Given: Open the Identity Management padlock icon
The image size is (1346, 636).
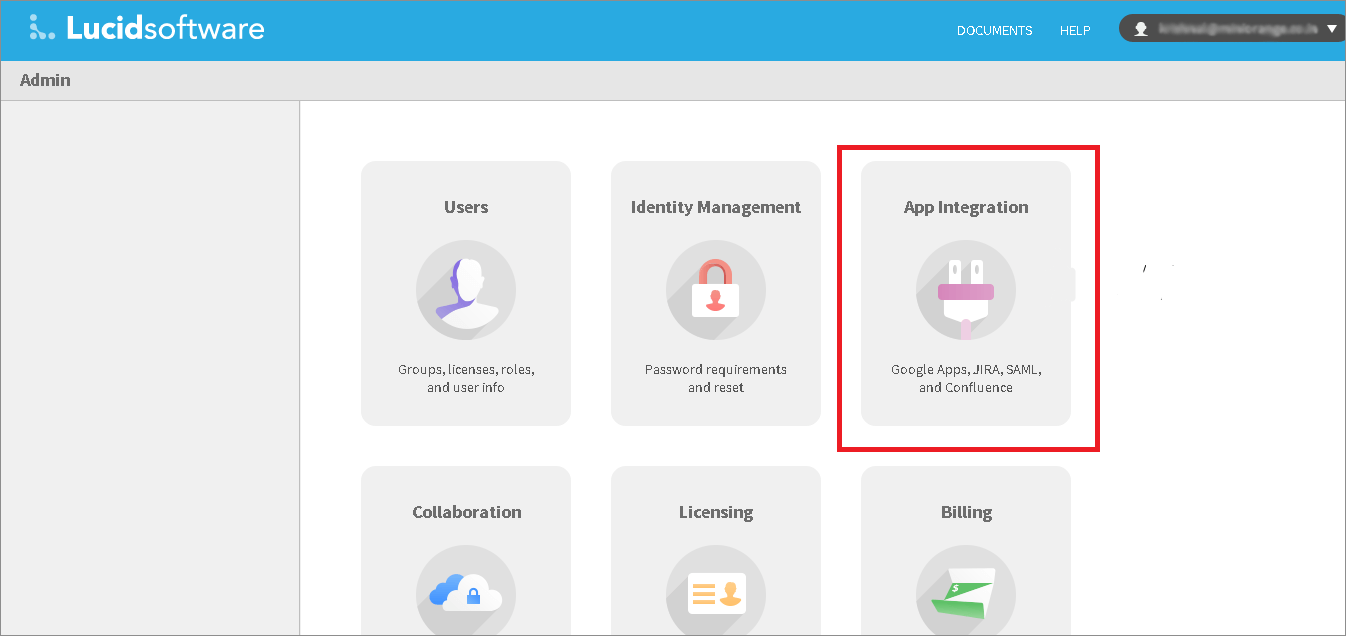Looking at the screenshot, I should tap(716, 291).
